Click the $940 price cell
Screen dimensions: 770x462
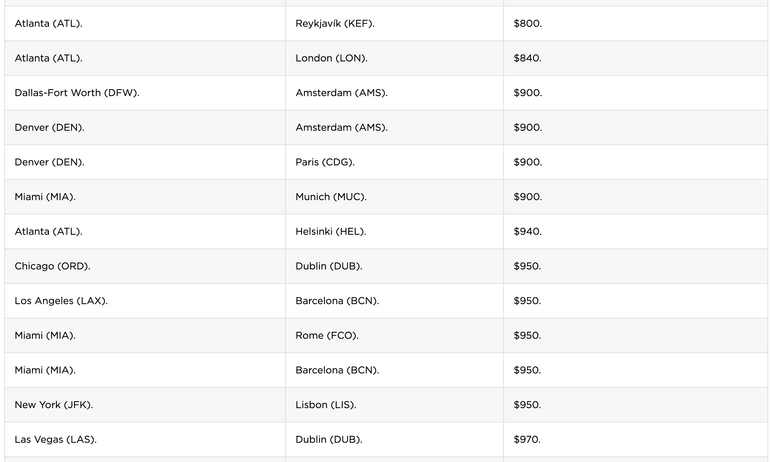527,232
